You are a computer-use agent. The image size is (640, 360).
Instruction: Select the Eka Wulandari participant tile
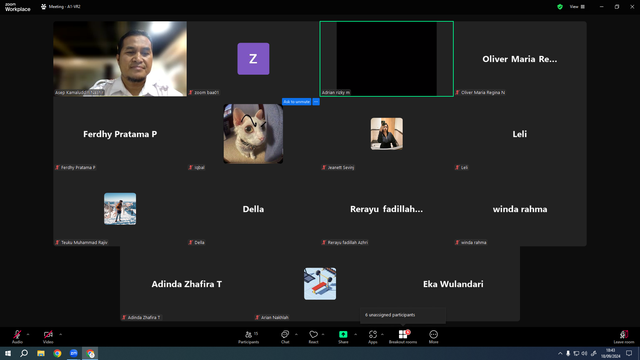[453, 284]
